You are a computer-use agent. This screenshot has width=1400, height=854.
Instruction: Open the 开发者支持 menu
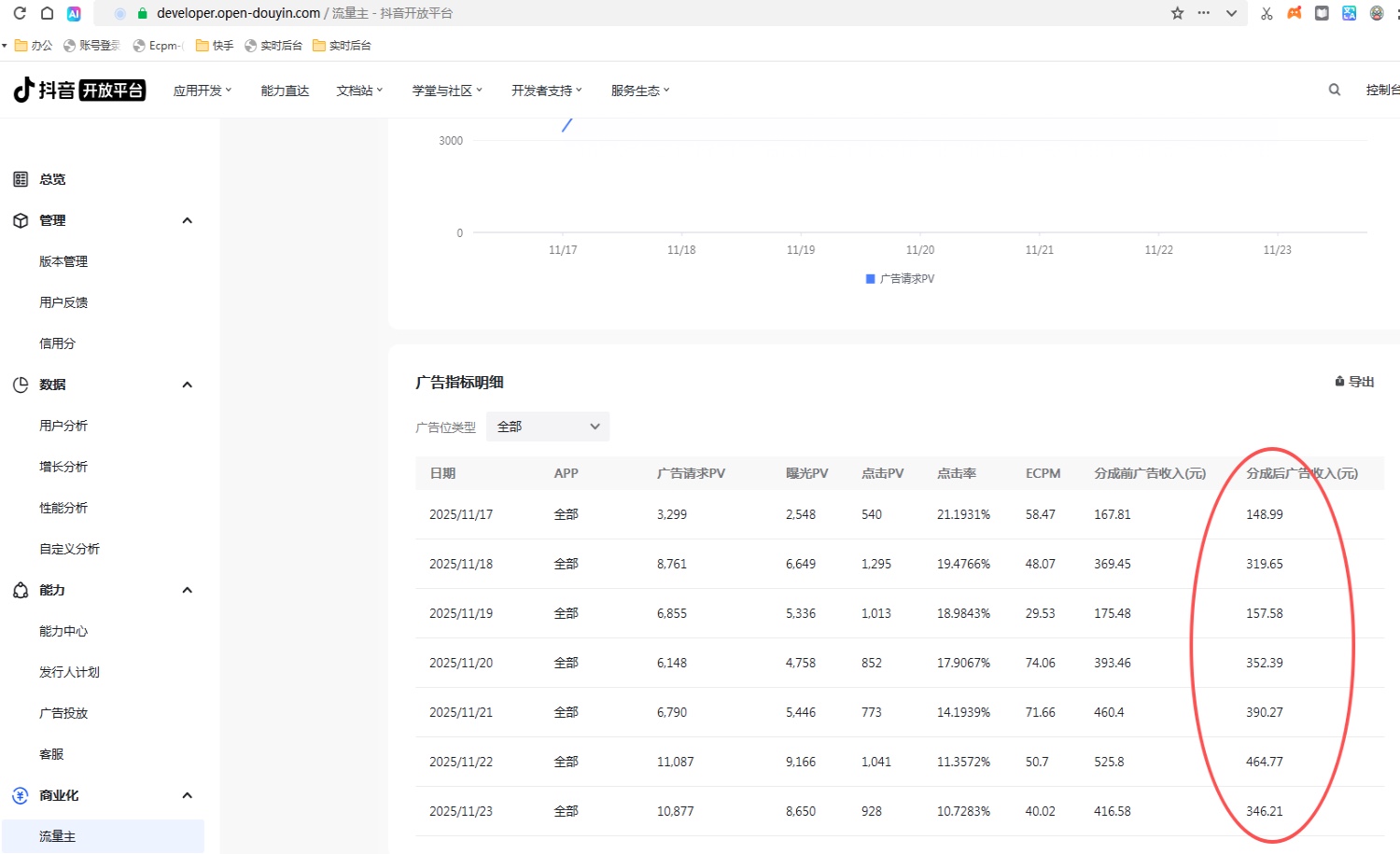click(x=545, y=90)
